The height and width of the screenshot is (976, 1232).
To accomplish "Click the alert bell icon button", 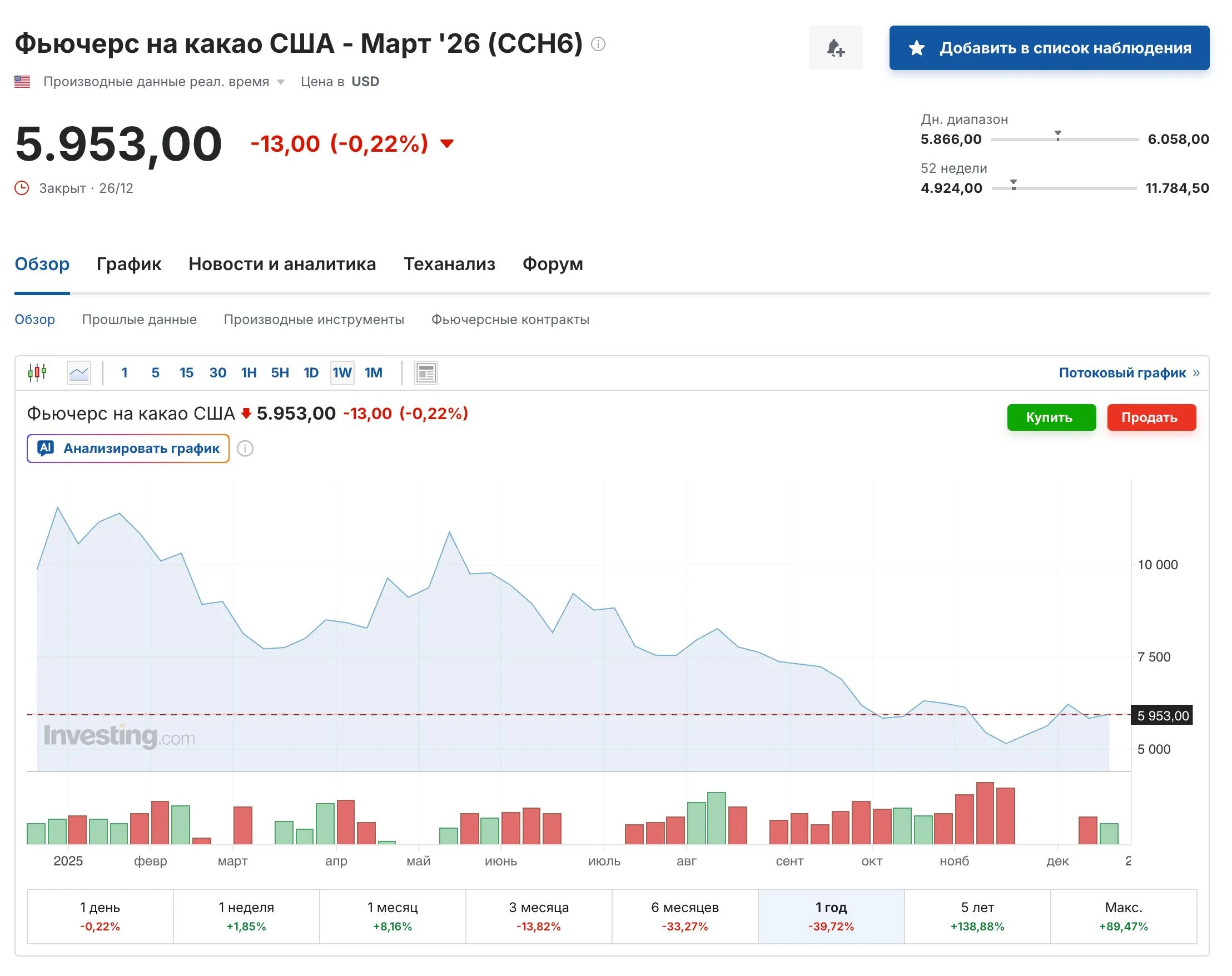I will tap(836, 48).
